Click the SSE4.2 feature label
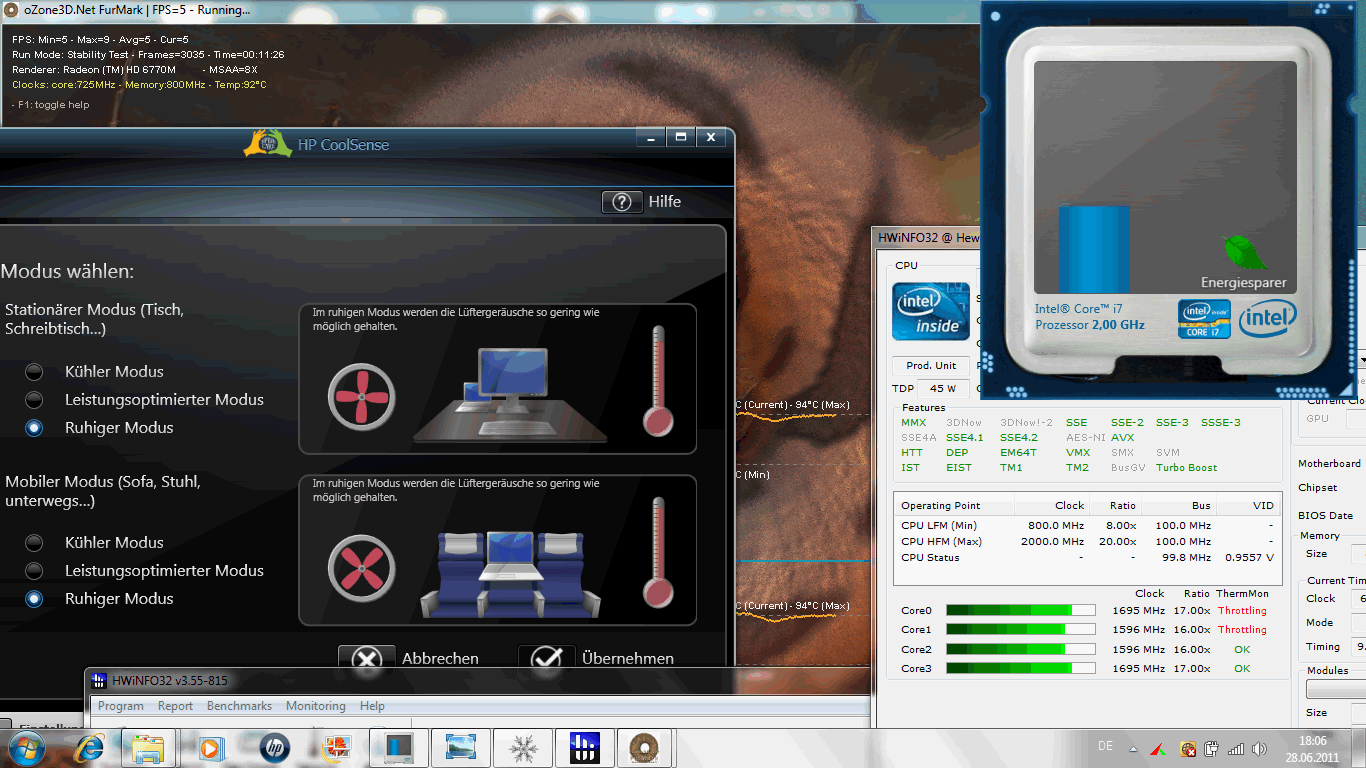Viewport: 1366px width, 768px height. (x=1019, y=438)
